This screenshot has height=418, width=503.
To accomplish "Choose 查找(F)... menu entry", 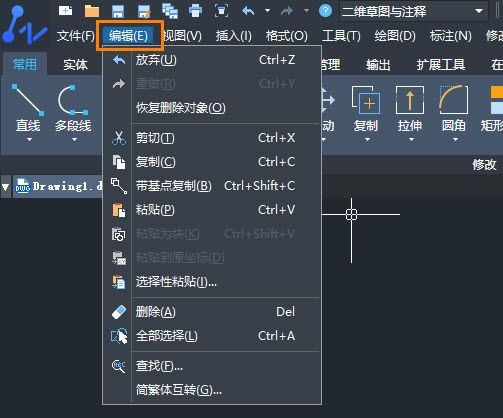I will pos(212,366).
